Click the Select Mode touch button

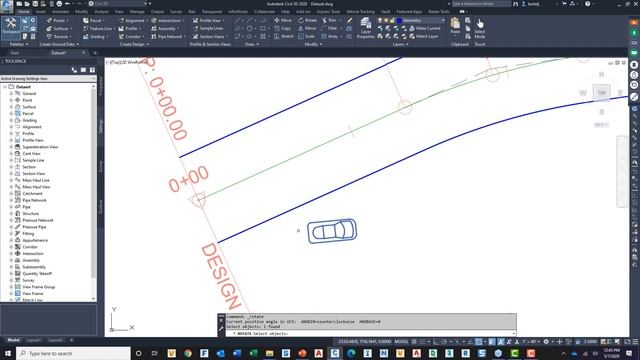tap(480, 28)
